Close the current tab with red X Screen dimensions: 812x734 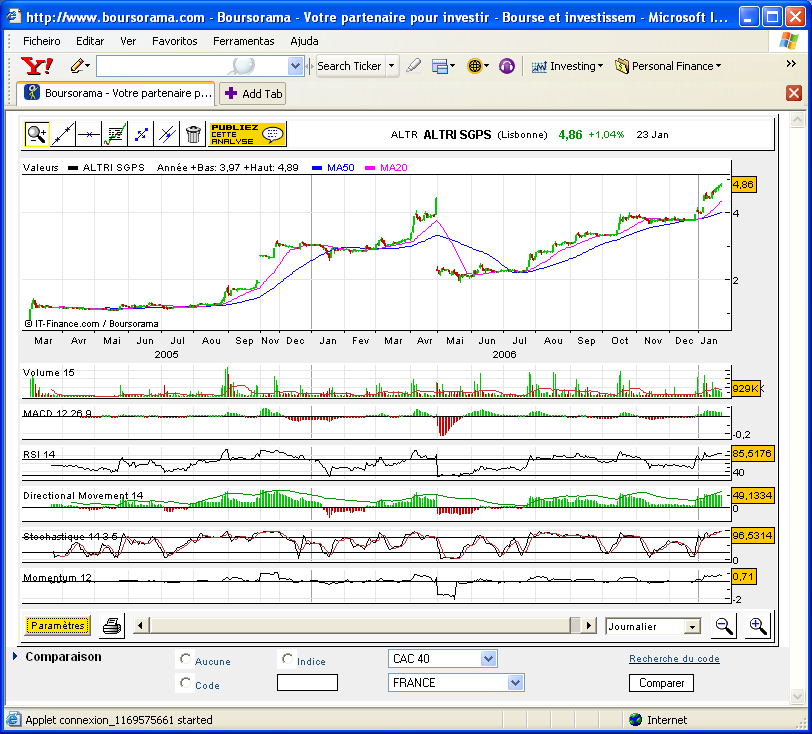coord(794,93)
